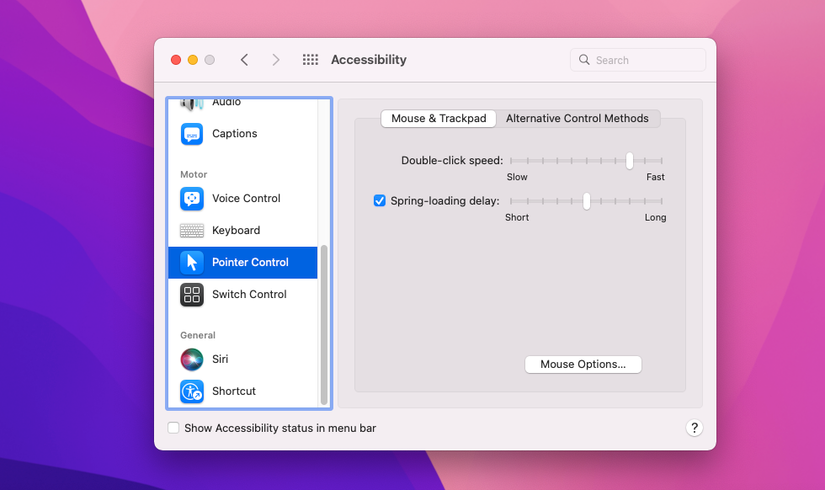Image resolution: width=825 pixels, height=490 pixels.
Task: Click the Double-click speed slider thumb
Action: [629, 161]
